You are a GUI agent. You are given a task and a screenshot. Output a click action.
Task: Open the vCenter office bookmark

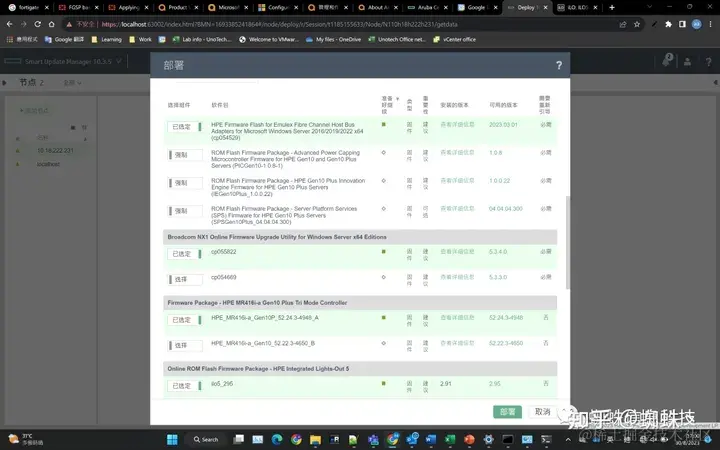click(455, 39)
